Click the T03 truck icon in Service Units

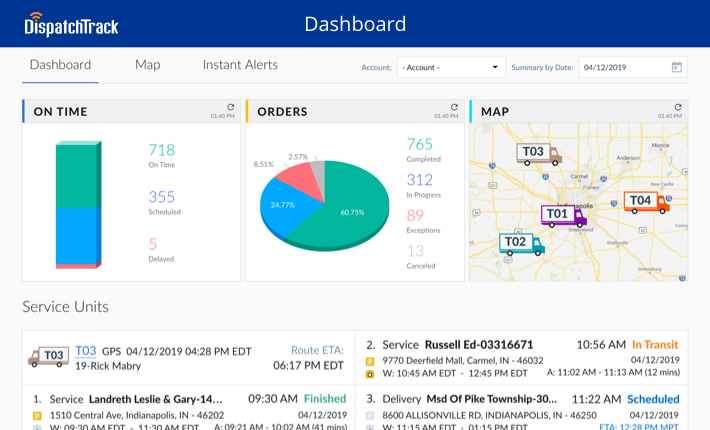click(48, 356)
